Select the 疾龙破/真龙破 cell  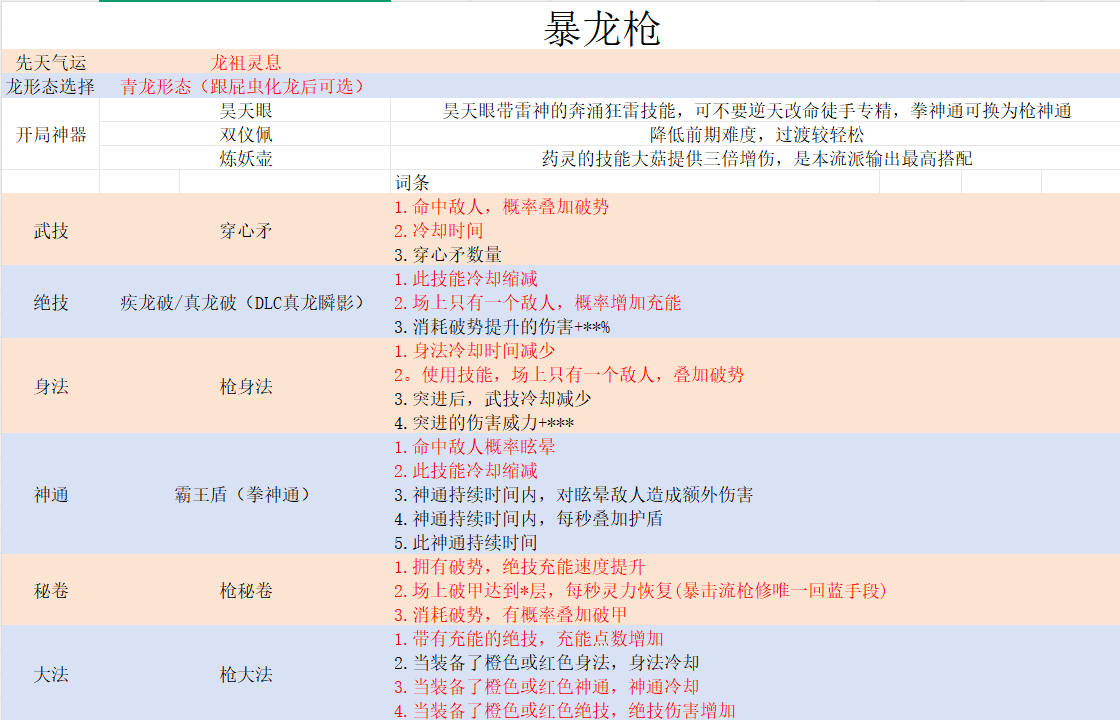pyautogui.click(x=243, y=302)
